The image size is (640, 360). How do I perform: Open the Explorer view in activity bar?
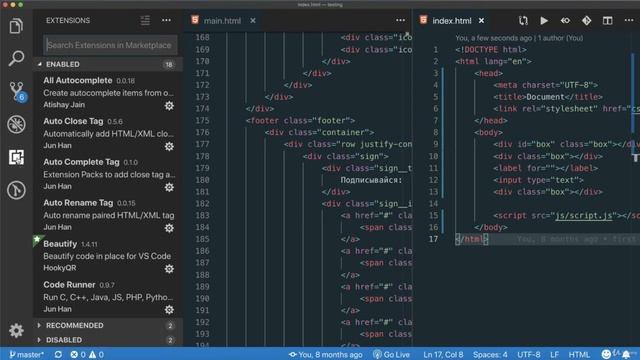coord(16,26)
